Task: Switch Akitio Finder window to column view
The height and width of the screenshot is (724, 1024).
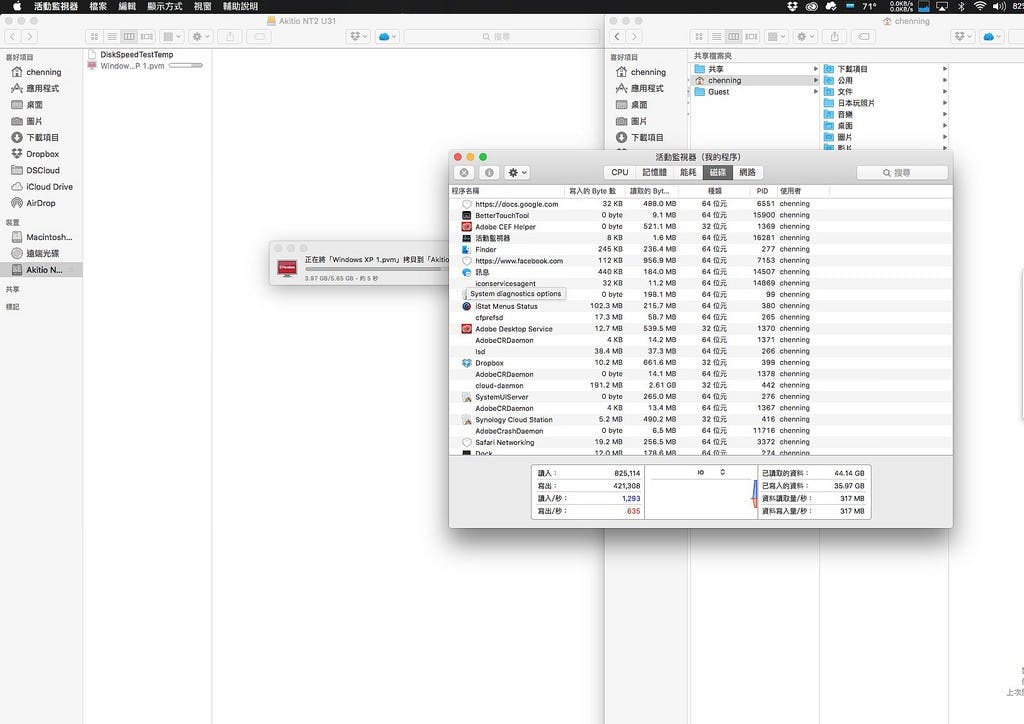Action: click(x=129, y=37)
